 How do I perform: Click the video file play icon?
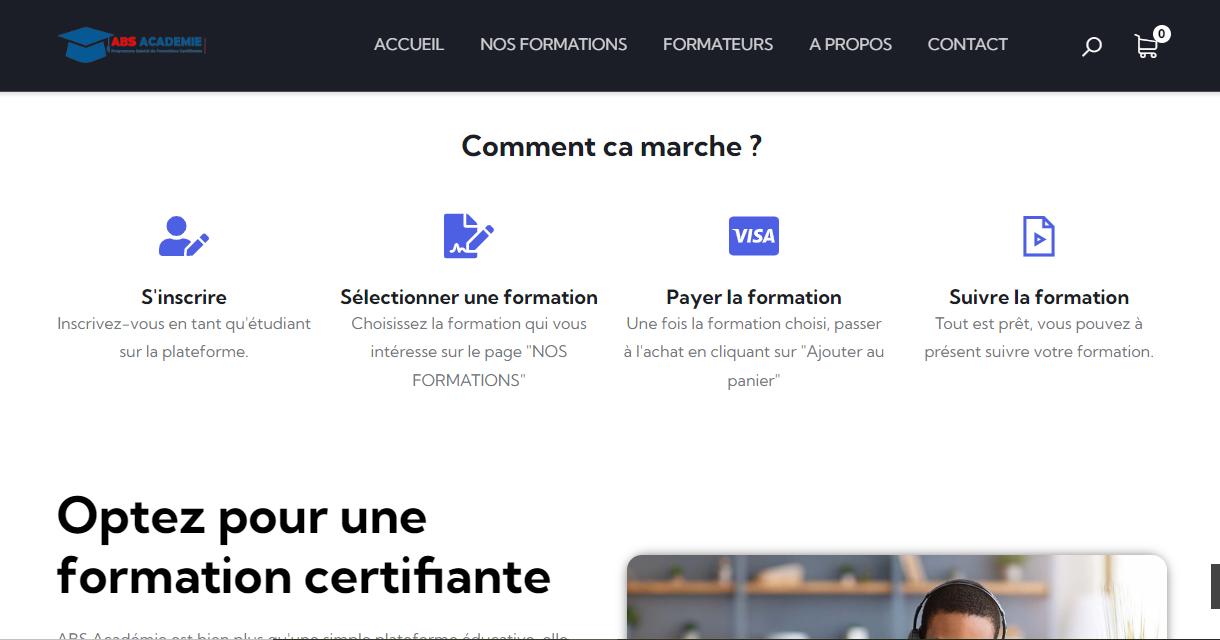1039,236
